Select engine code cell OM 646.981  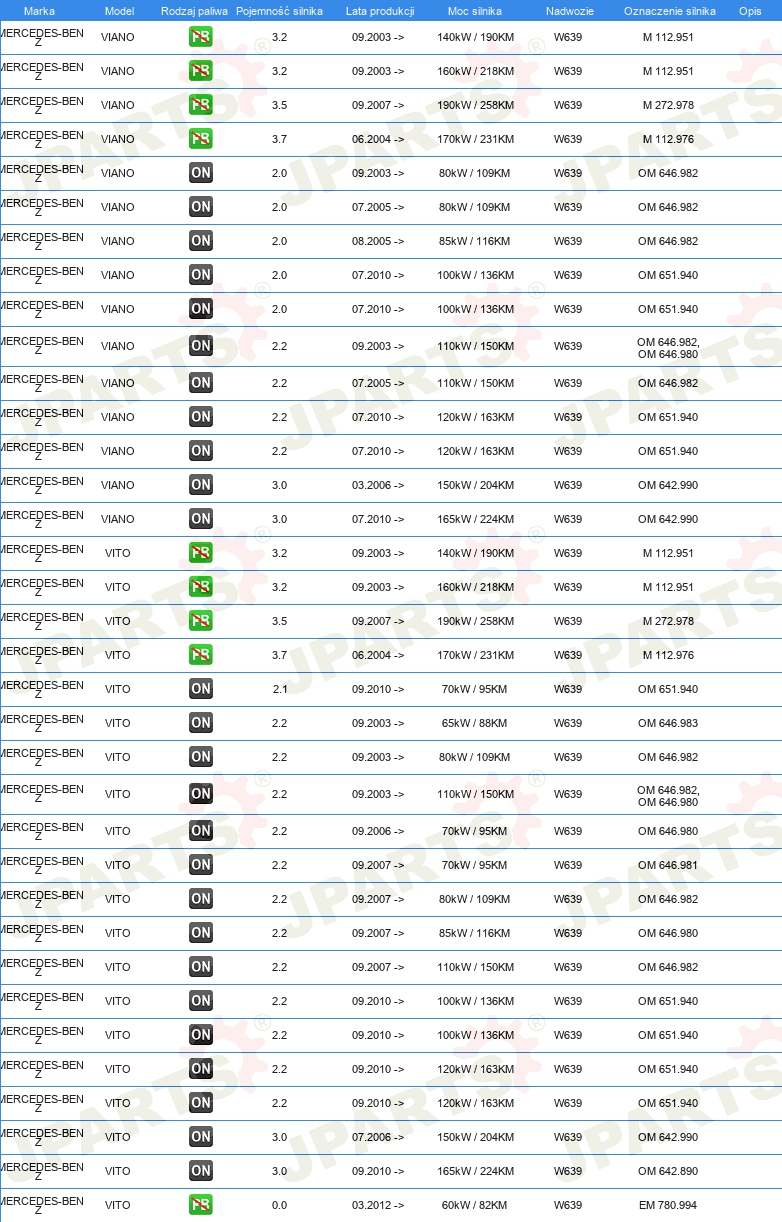point(668,865)
